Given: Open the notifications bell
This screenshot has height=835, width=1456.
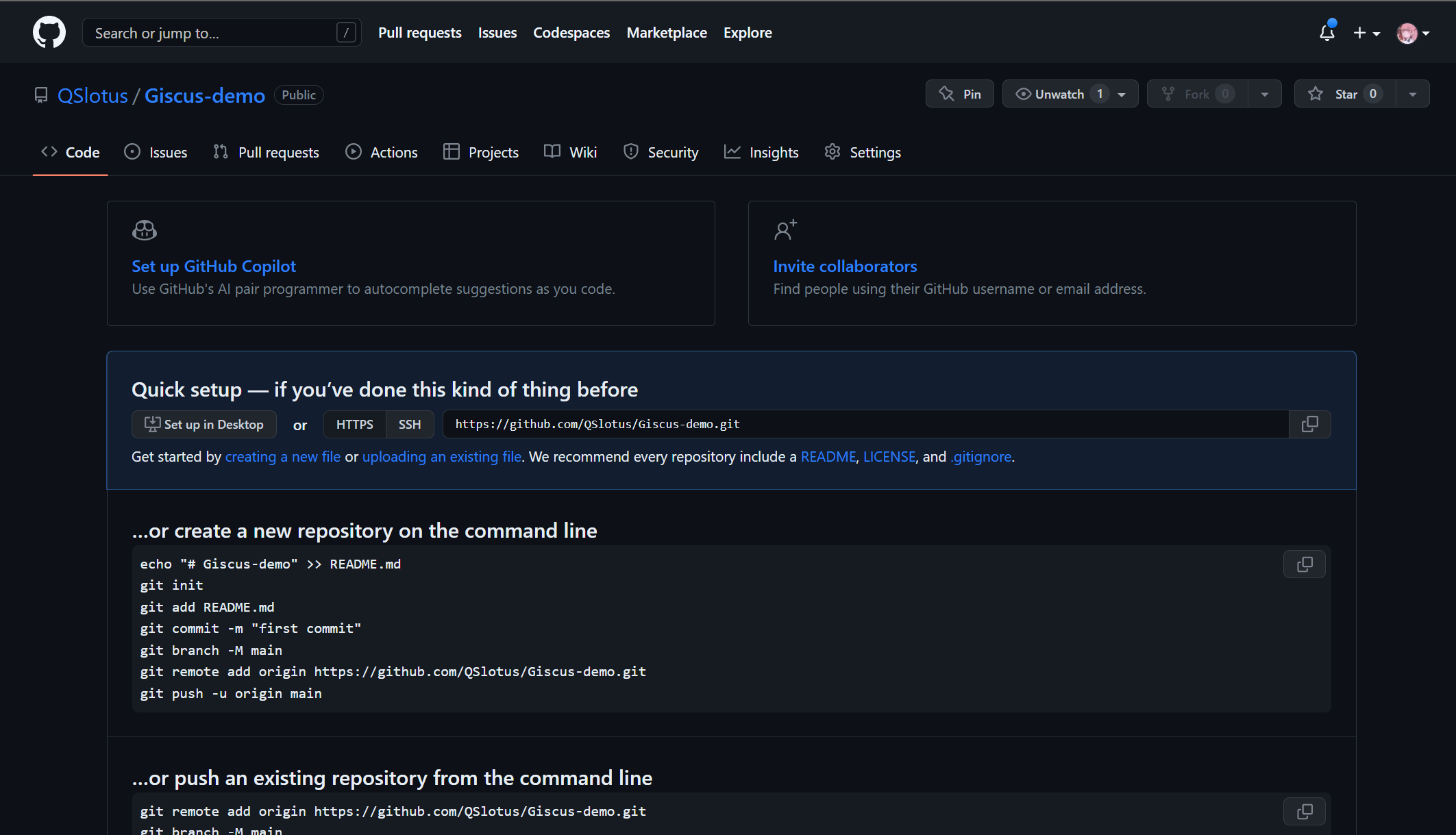Looking at the screenshot, I should click(x=1327, y=32).
